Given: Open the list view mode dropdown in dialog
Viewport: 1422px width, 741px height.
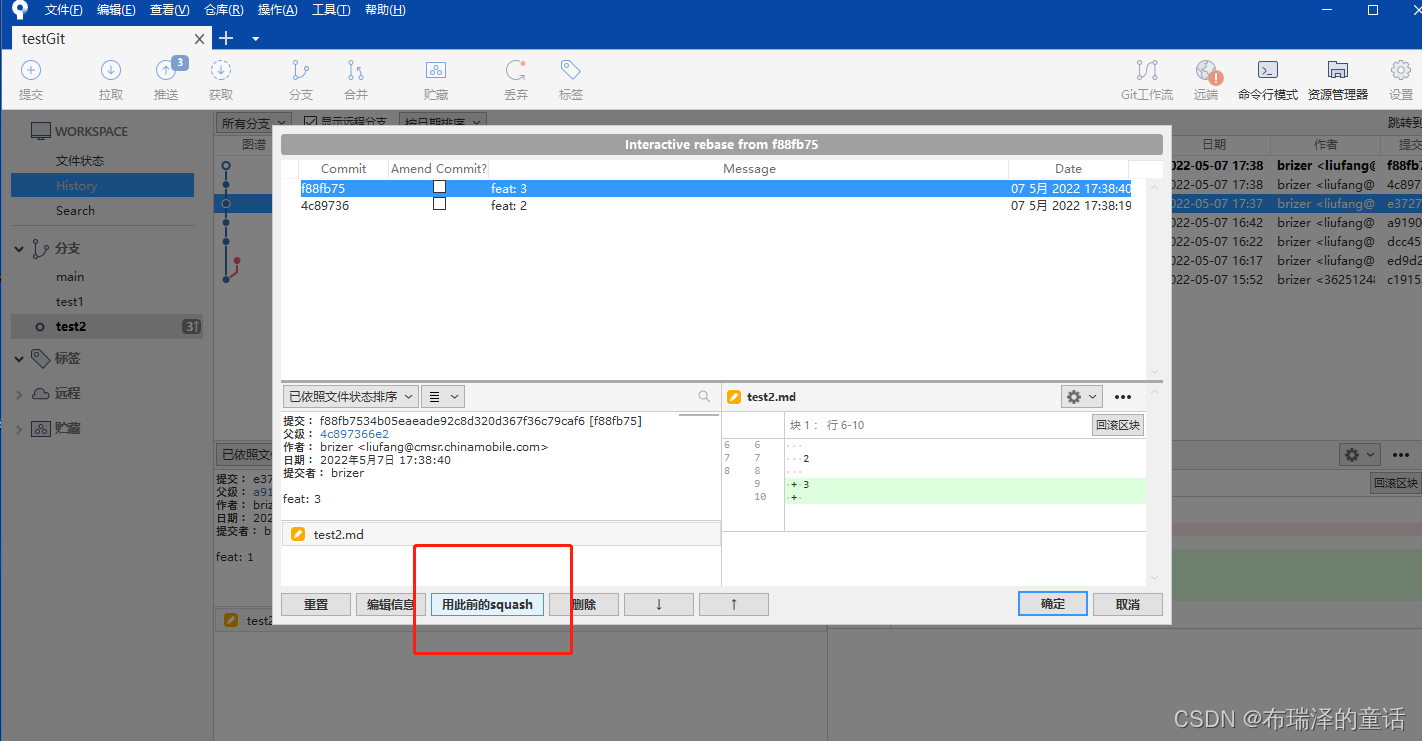Looking at the screenshot, I should 443,397.
